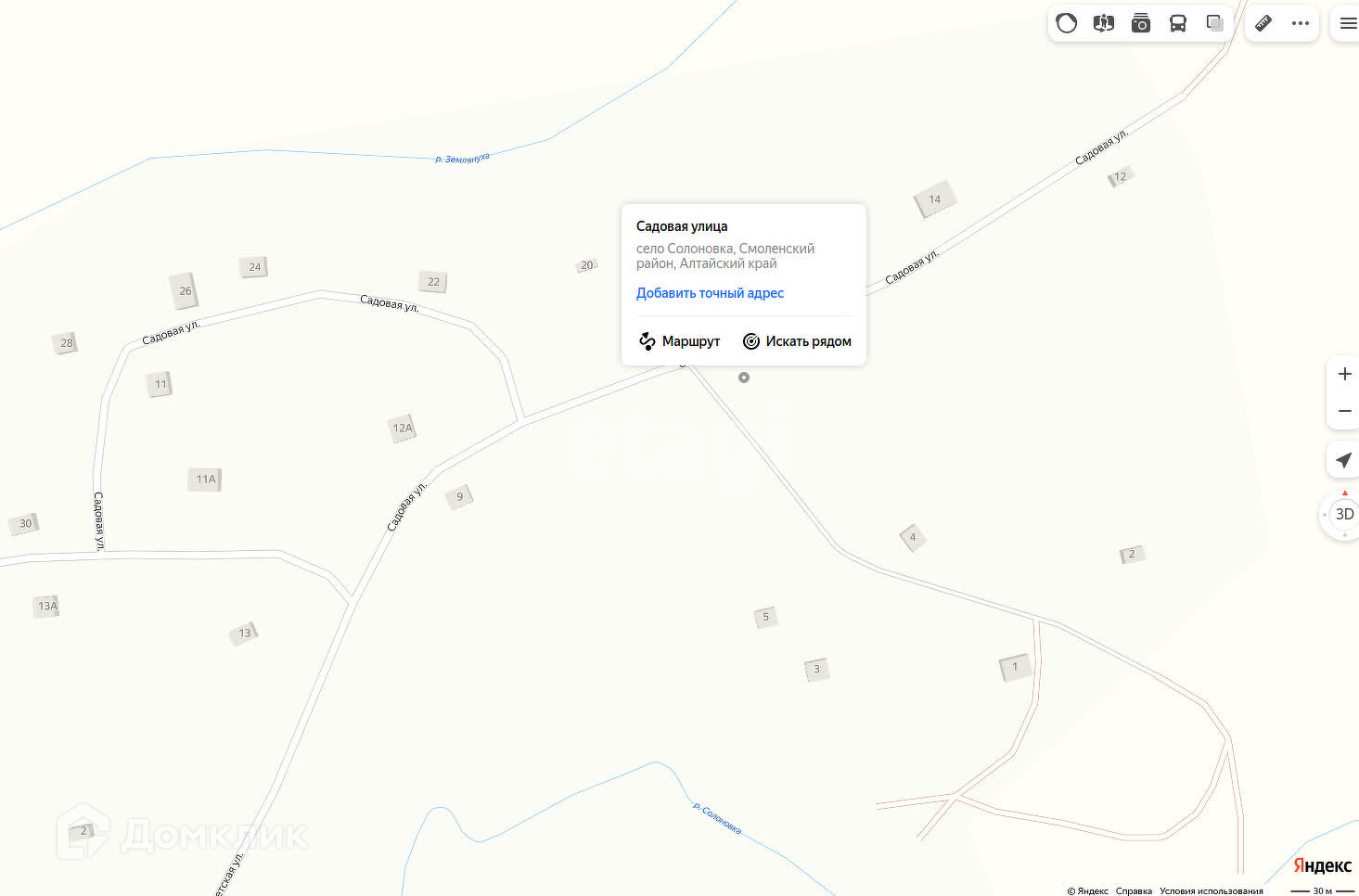This screenshot has height=896, width=1359.
Task: Build route with Маршрут button
Action: (679, 341)
